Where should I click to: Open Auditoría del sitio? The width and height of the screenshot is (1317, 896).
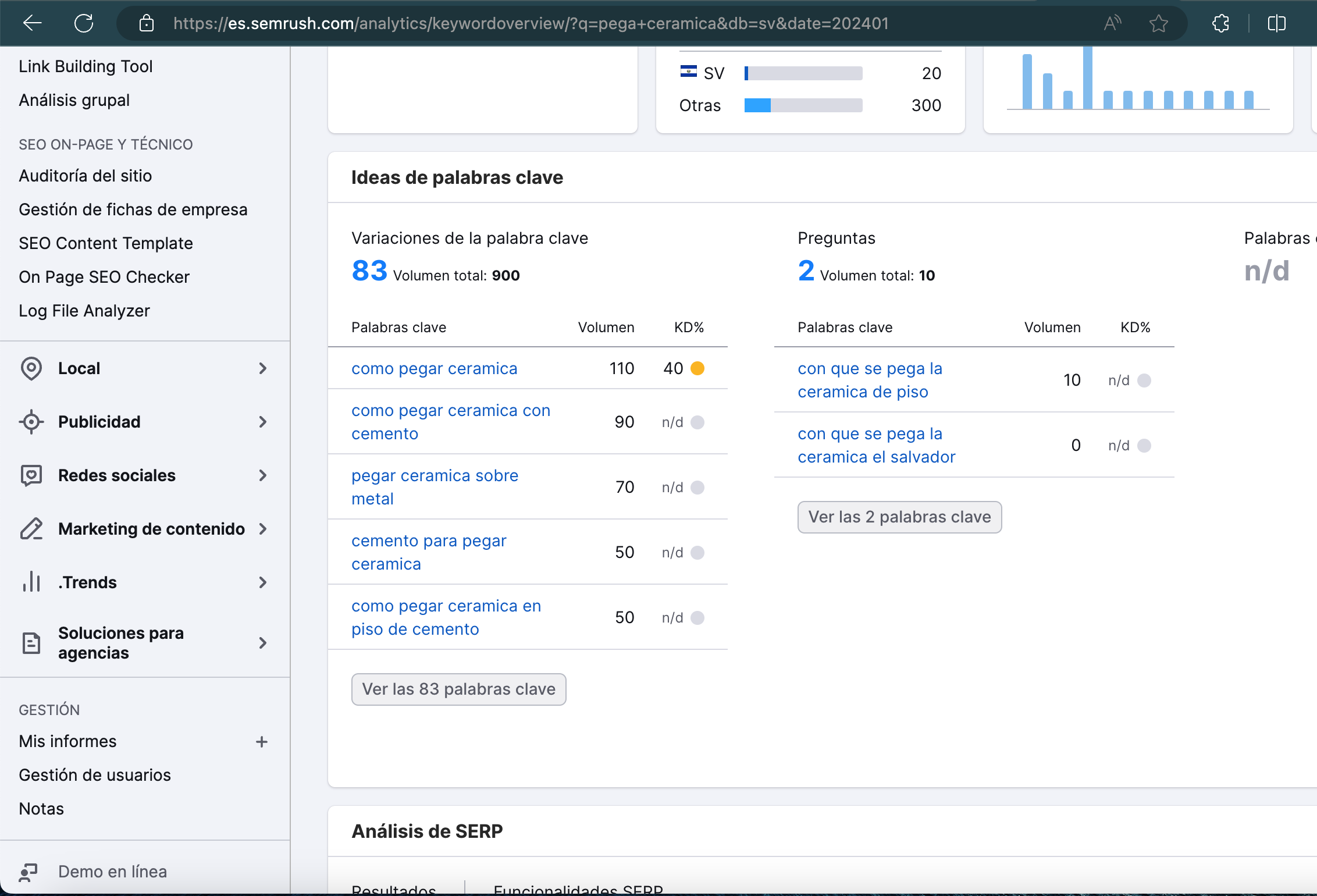coord(85,176)
